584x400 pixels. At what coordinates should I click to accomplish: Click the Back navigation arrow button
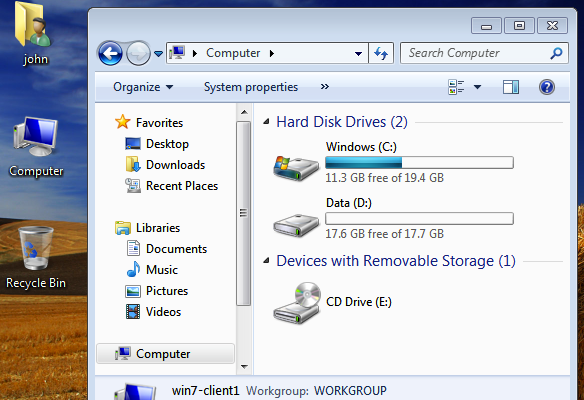click(110, 53)
